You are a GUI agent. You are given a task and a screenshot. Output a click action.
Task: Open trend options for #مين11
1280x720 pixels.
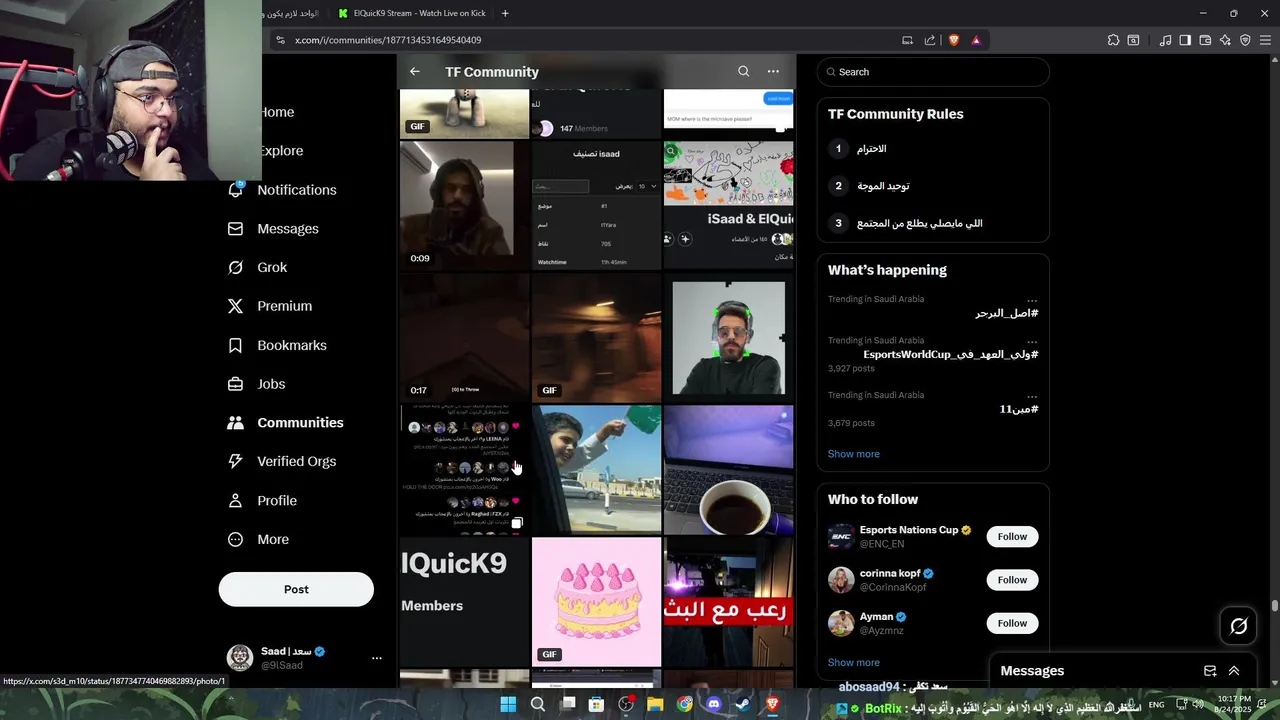(x=1032, y=396)
